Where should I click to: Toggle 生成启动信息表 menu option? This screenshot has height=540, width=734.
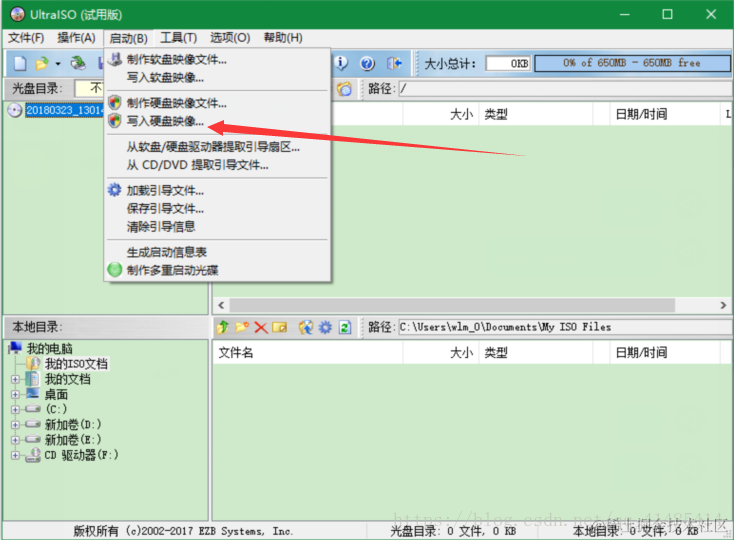(x=218, y=252)
